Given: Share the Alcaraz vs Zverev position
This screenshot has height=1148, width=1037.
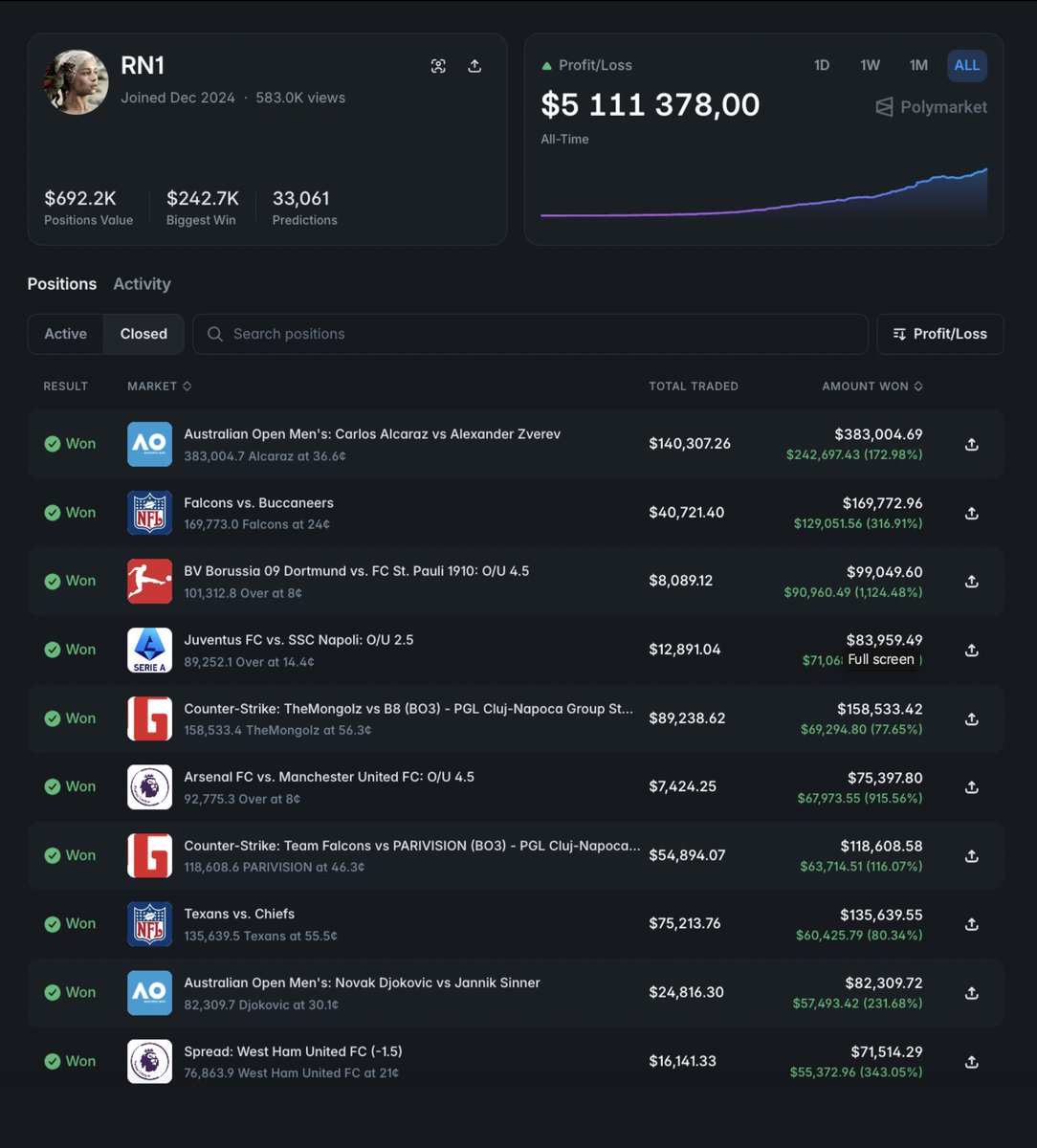Looking at the screenshot, I should [x=971, y=445].
